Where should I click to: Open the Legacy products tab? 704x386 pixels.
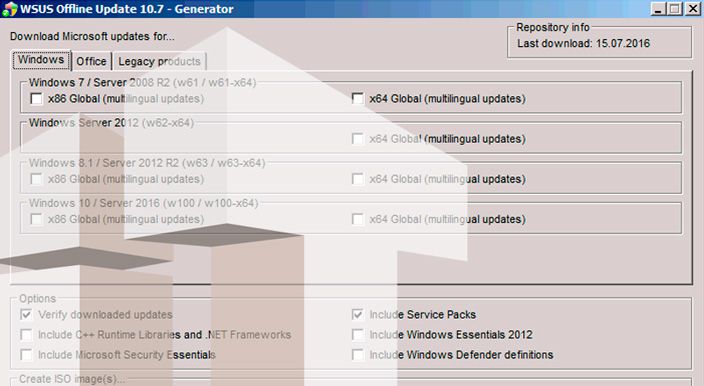tap(159, 61)
